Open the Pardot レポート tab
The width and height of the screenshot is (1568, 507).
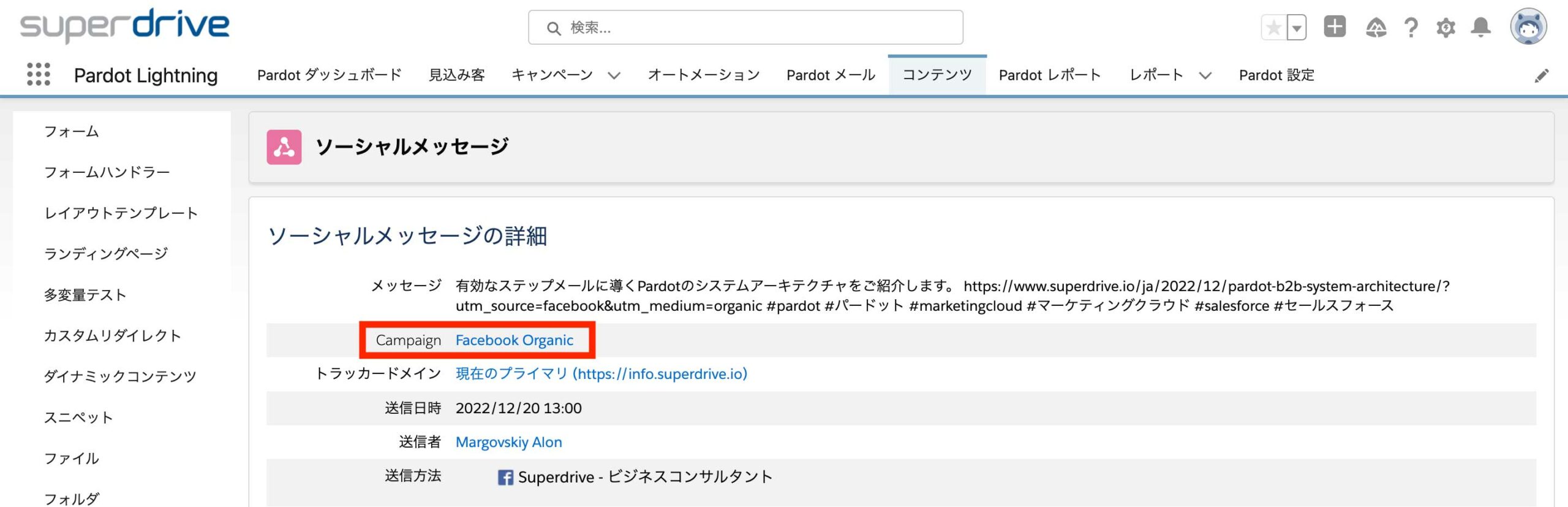[x=1050, y=75]
